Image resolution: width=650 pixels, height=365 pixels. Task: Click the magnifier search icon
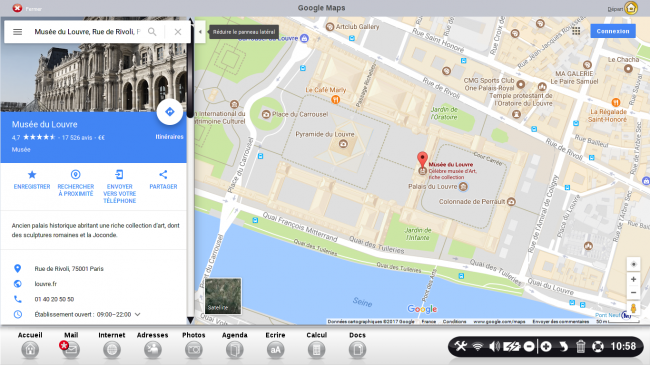coord(152,32)
